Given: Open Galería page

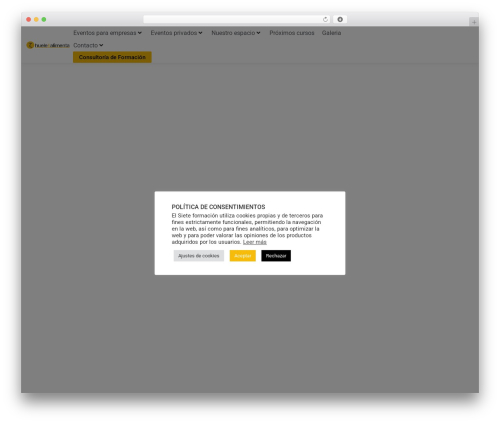Looking at the screenshot, I should 331,33.
